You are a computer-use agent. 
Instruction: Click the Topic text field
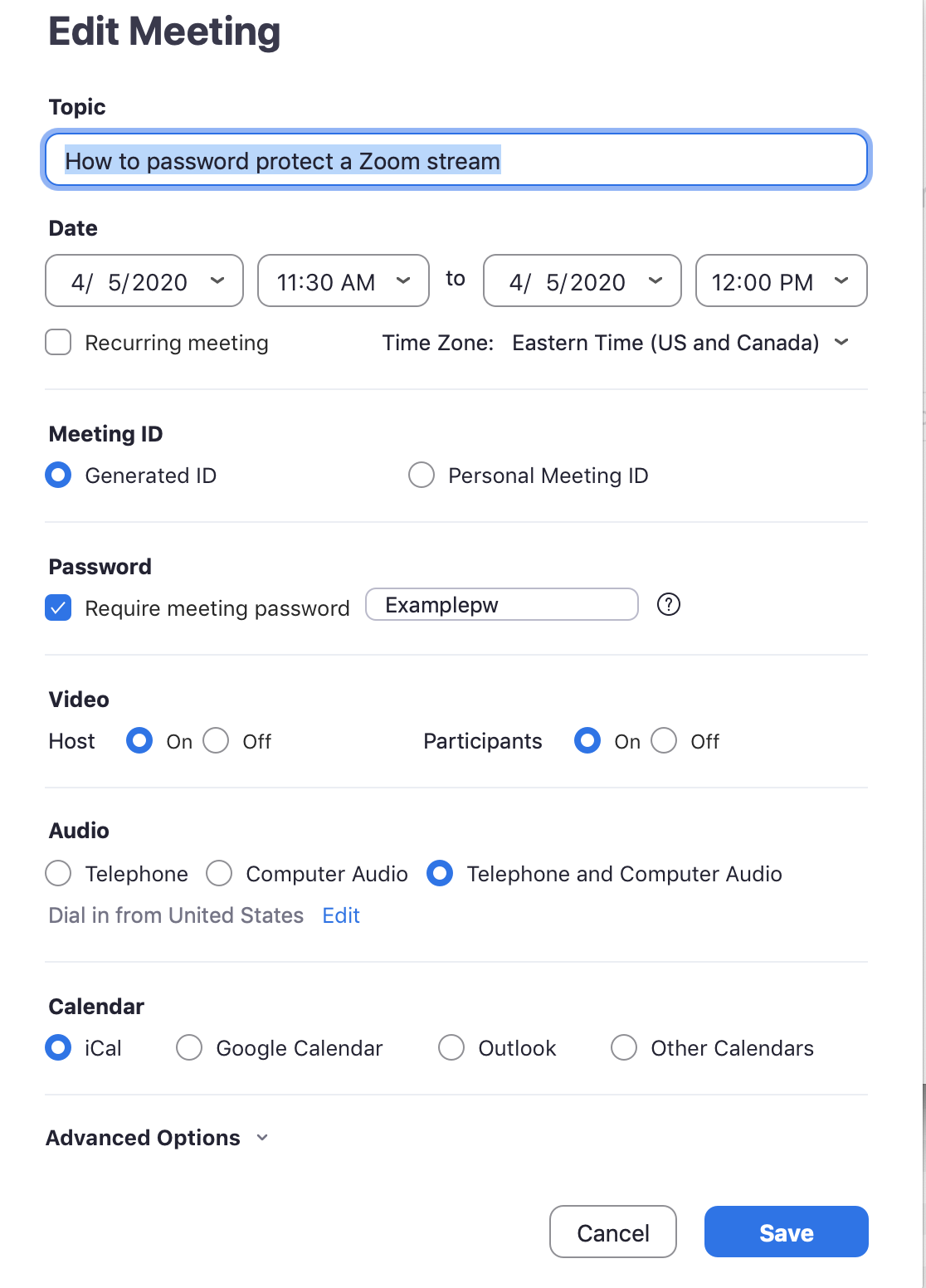(x=455, y=160)
